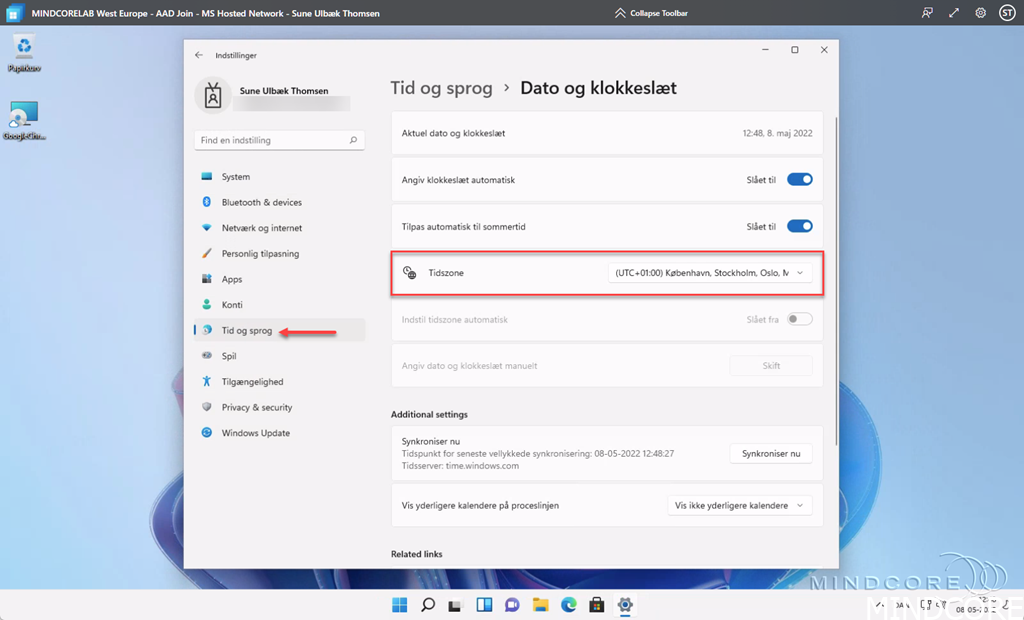Expand the Vis ikke yderligere kalendere dropdown
The image size is (1024, 620).
pos(739,506)
